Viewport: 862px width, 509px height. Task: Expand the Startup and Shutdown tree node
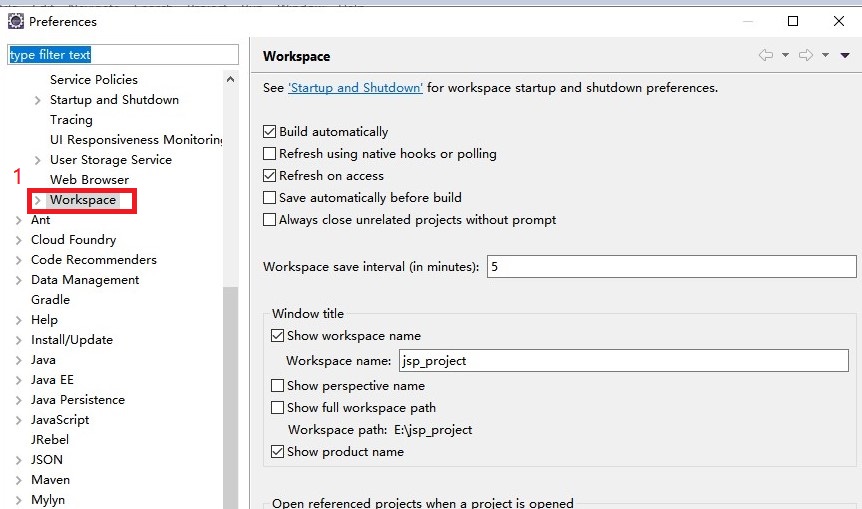[37, 100]
